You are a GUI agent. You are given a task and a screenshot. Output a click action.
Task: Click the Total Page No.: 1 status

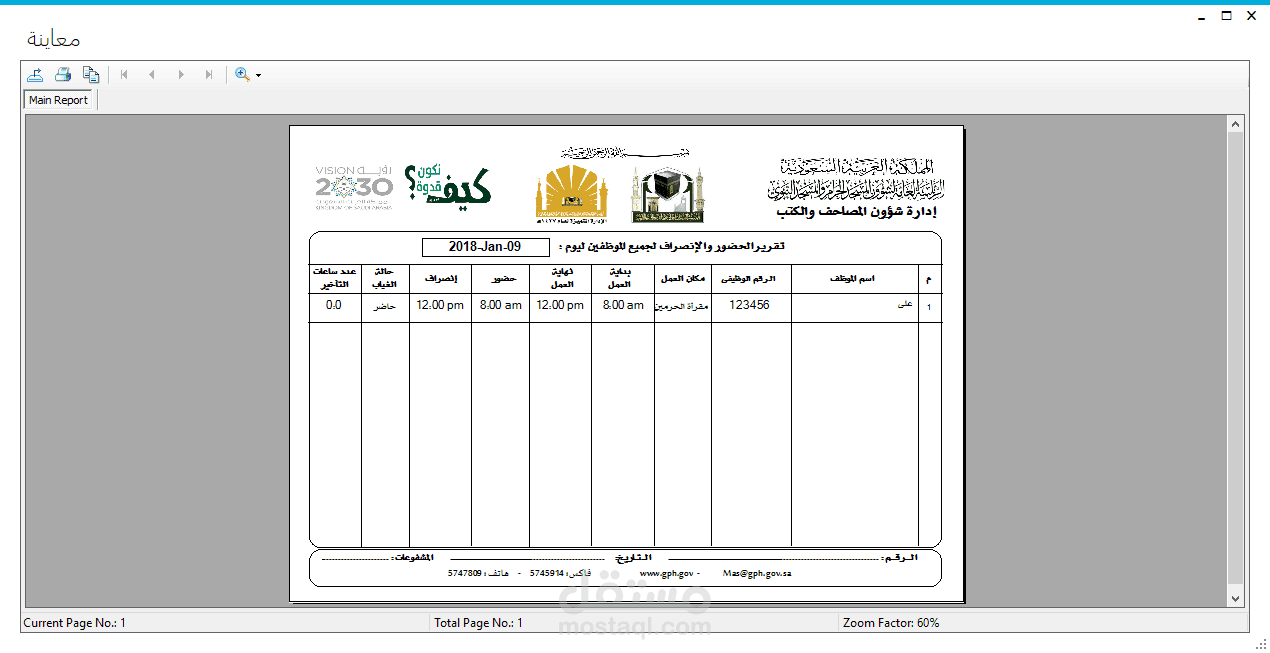tap(478, 623)
